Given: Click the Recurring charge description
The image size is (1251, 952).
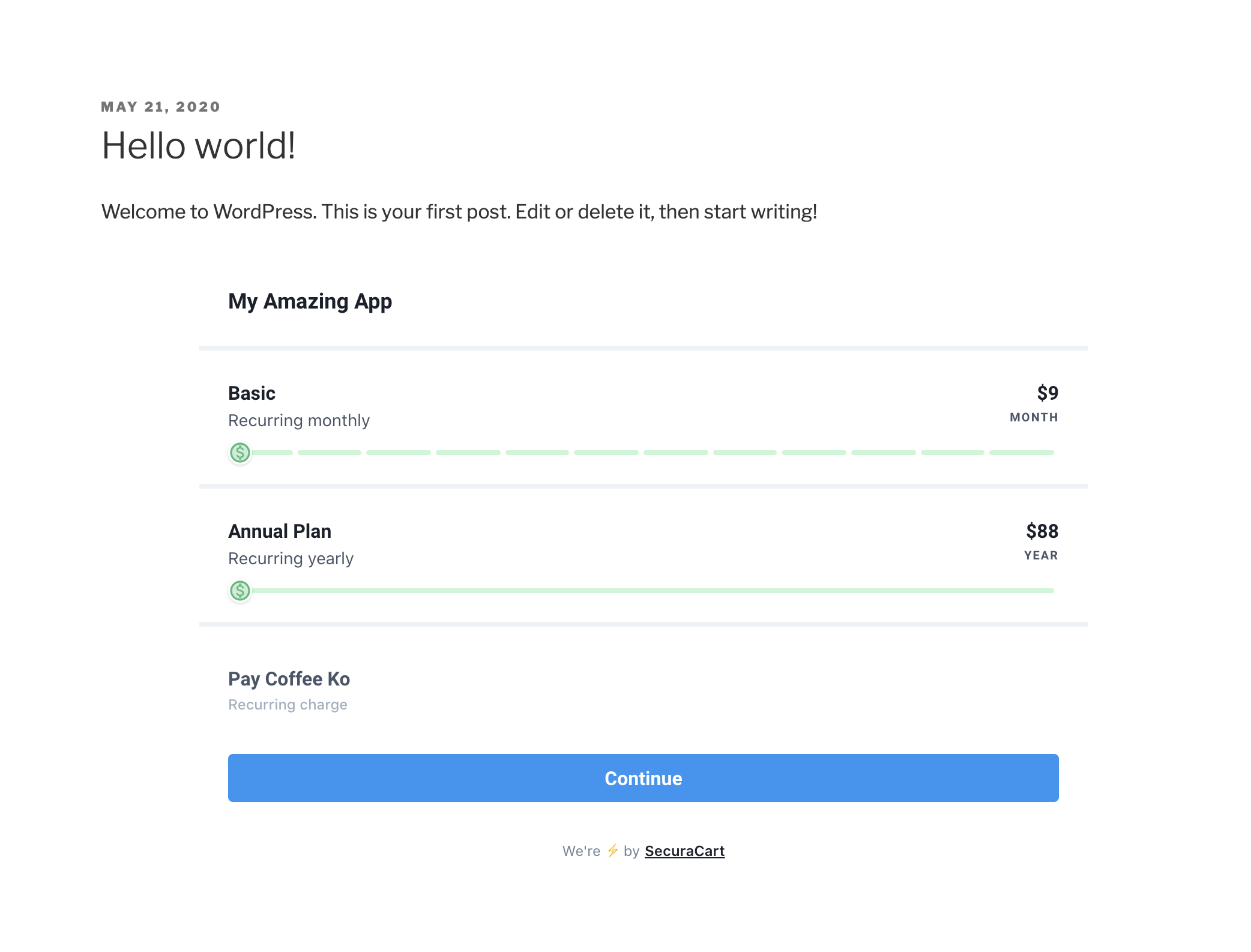Looking at the screenshot, I should pos(288,705).
